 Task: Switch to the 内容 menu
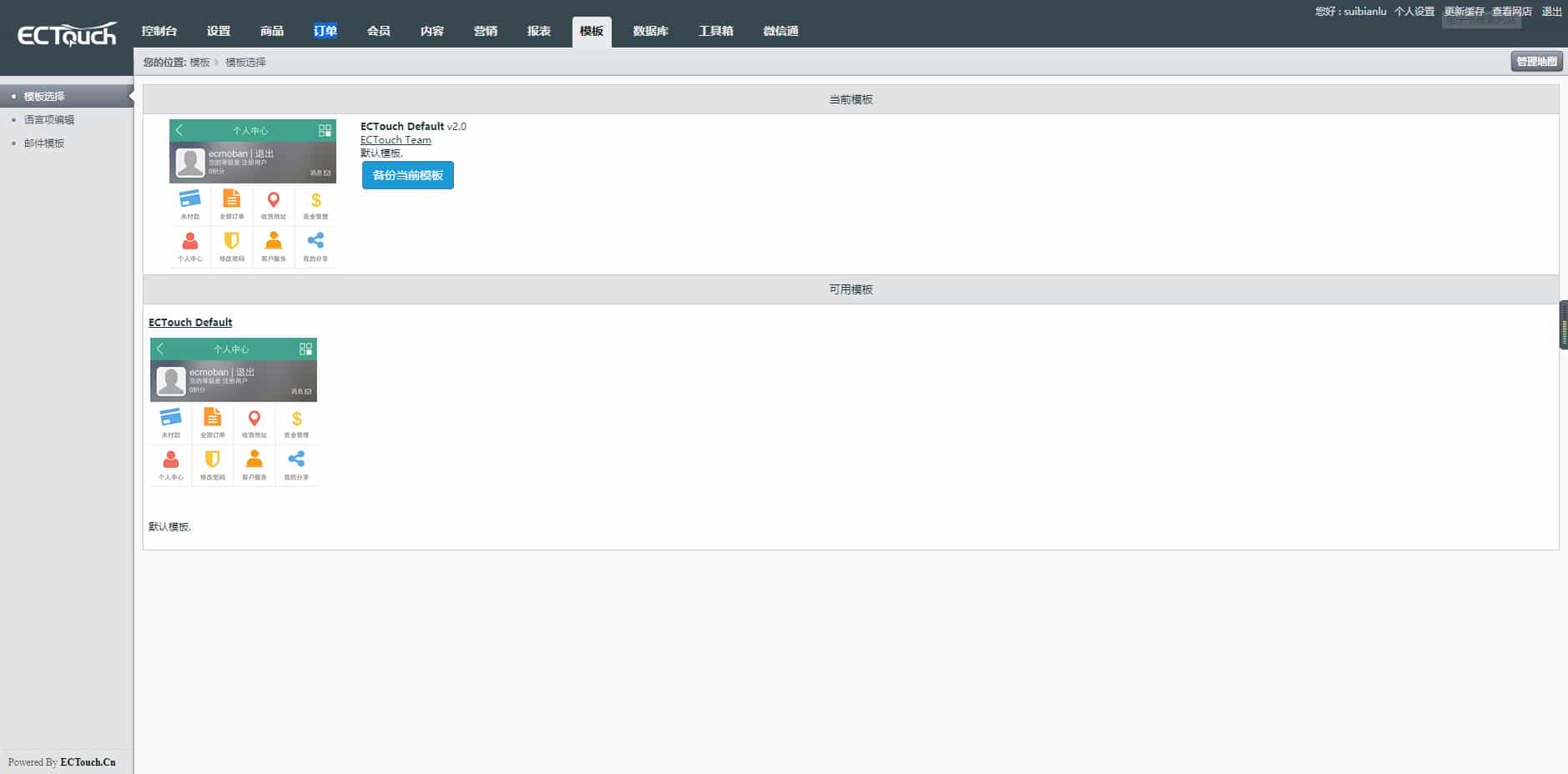click(432, 31)
